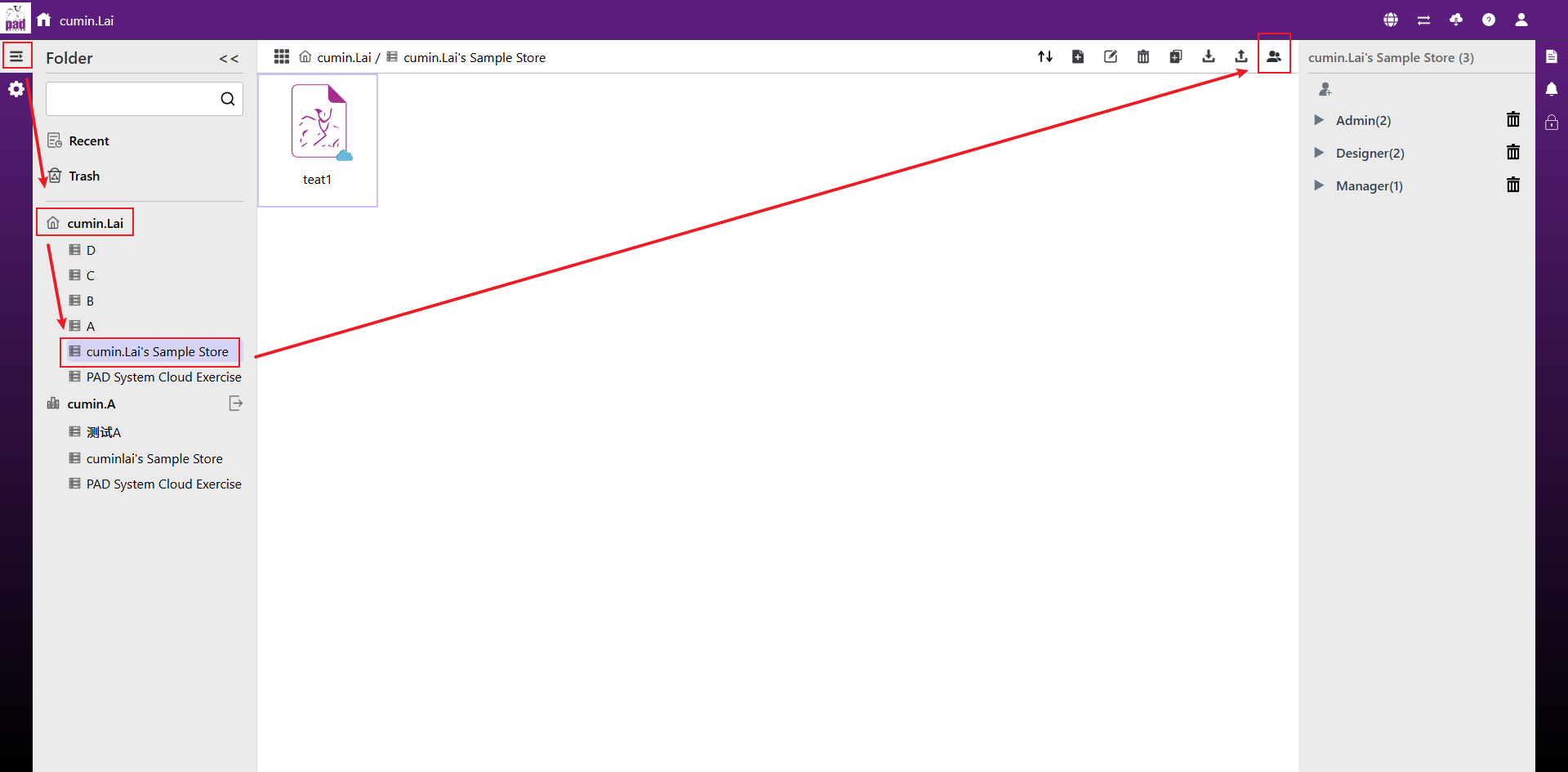Click the sort arrows toolbar icon
The width and height of the screenshot is (1568, 772).
pyautogui.click(x=1045, y=56)
